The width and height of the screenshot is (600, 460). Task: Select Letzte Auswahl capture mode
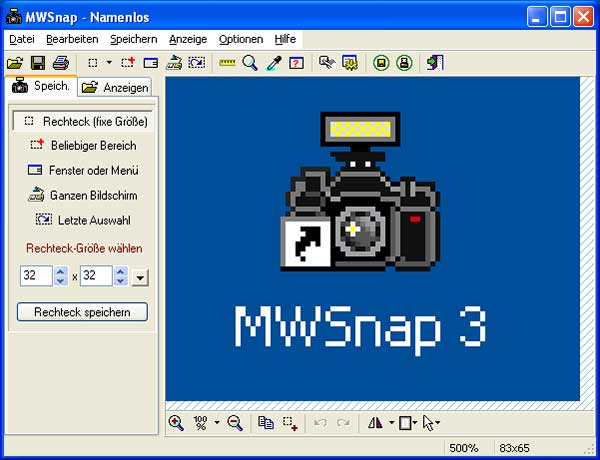83,220
